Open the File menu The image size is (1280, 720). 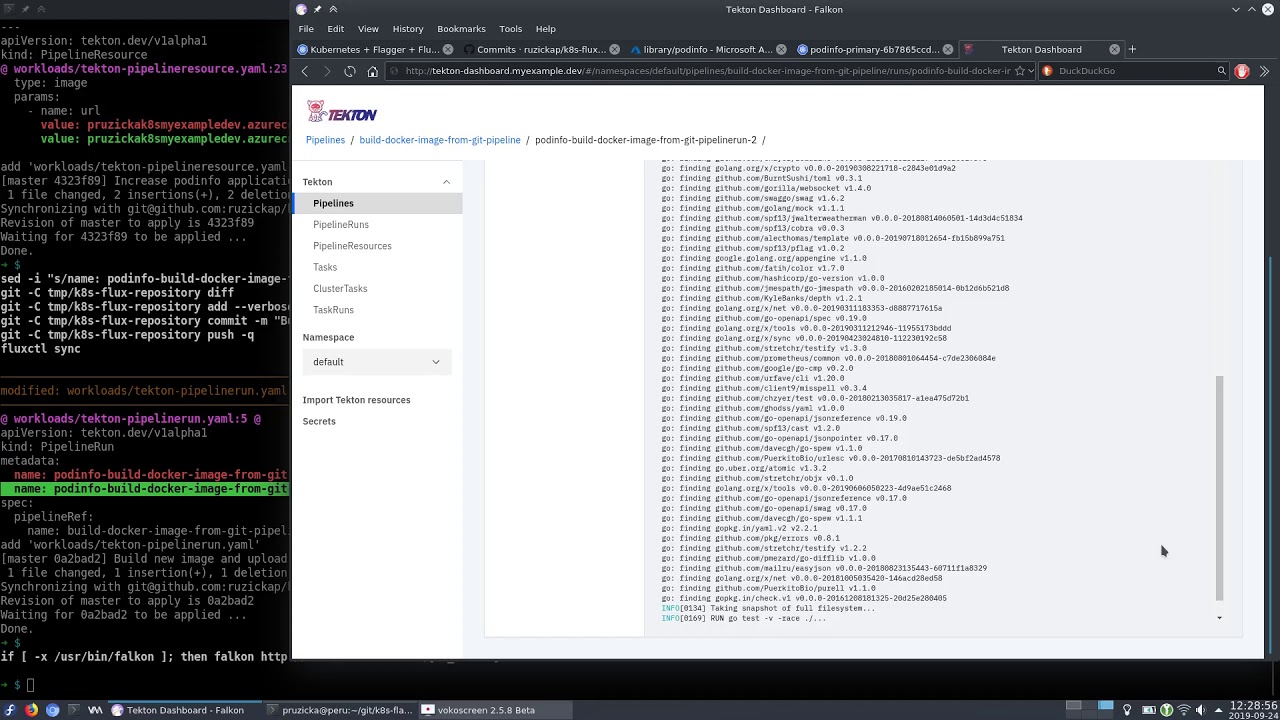click(306, 29)
